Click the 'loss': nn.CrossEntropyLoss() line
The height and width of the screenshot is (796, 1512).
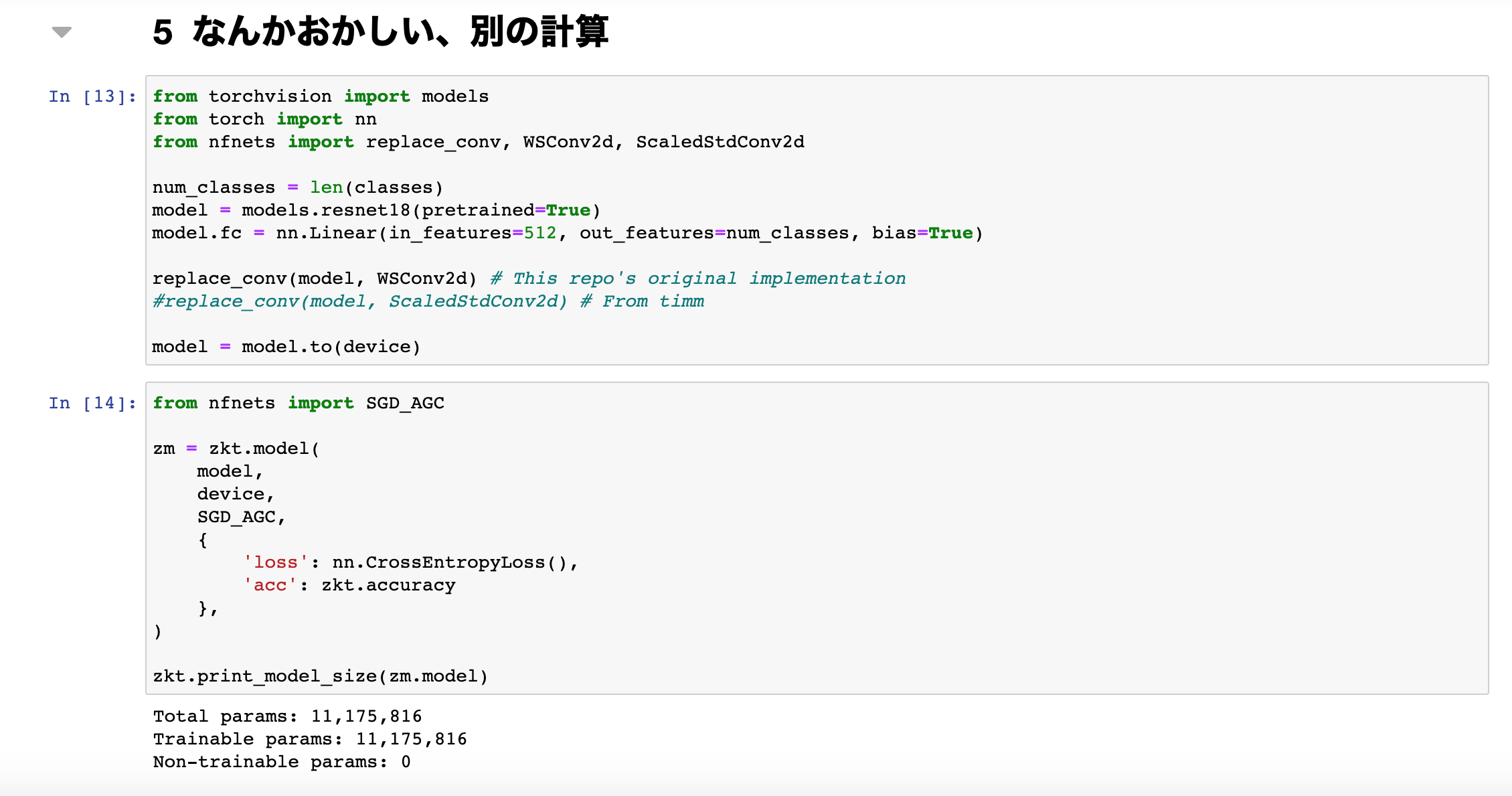coord(410,562)
